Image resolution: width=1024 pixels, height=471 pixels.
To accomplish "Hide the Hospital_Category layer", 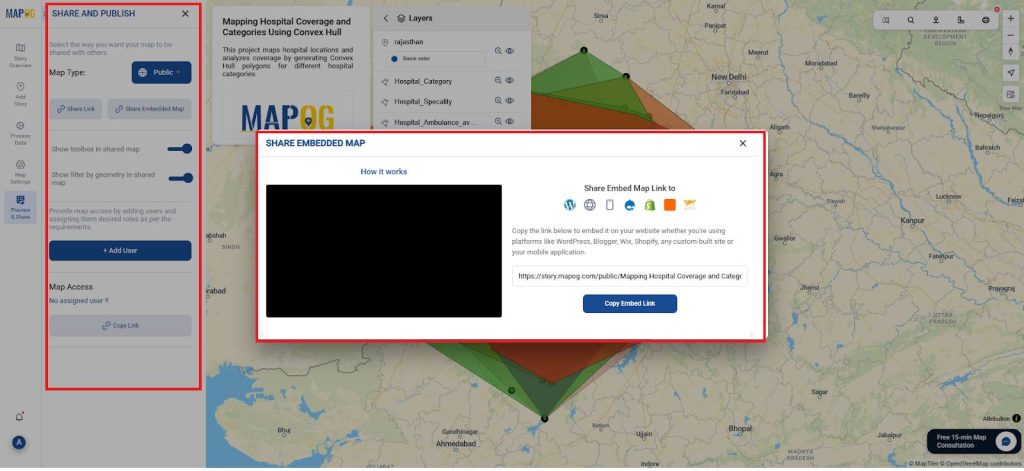I will [510, 81].
